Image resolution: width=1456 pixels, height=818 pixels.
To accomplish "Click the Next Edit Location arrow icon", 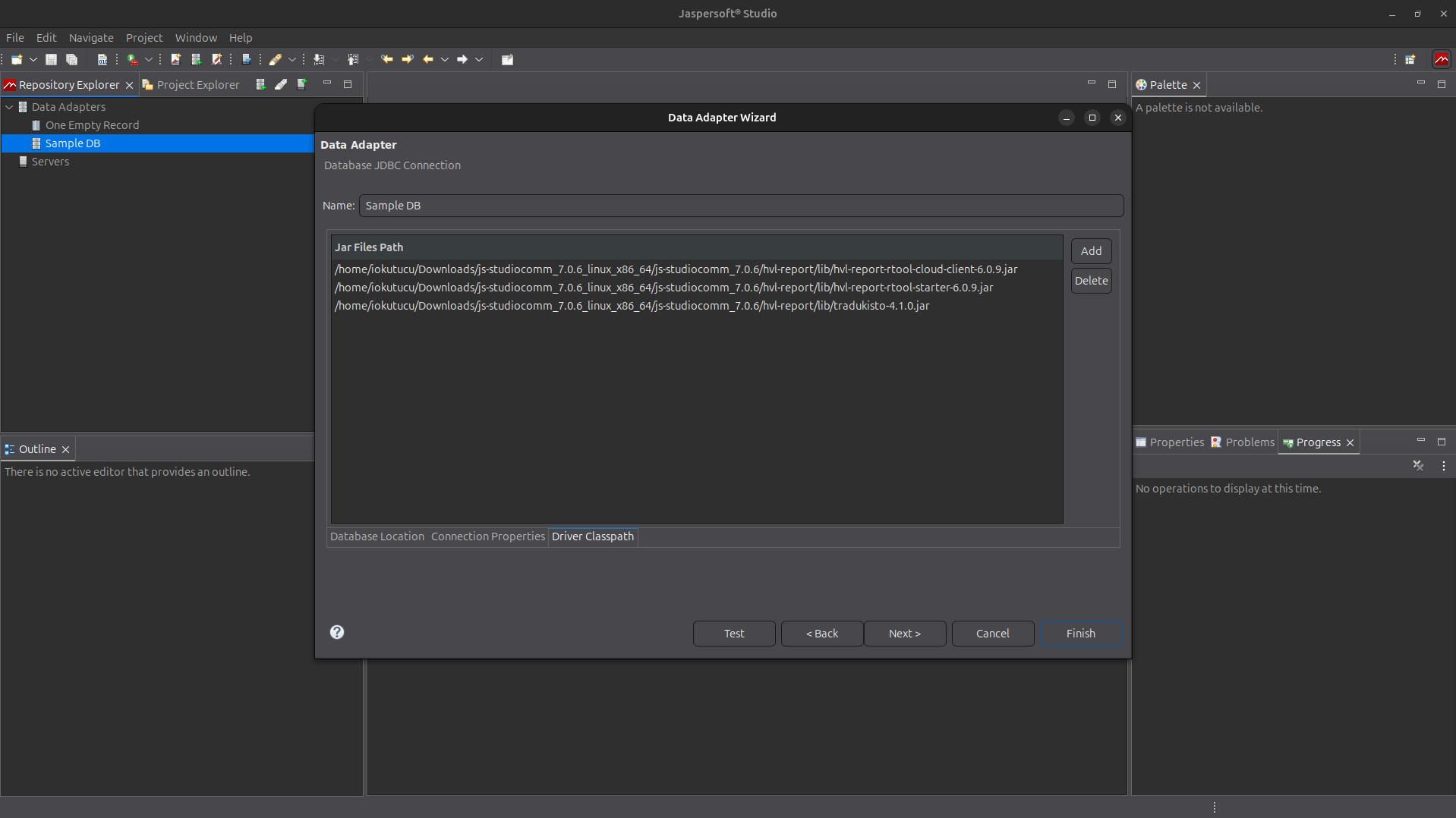I will tap(408, 59).
